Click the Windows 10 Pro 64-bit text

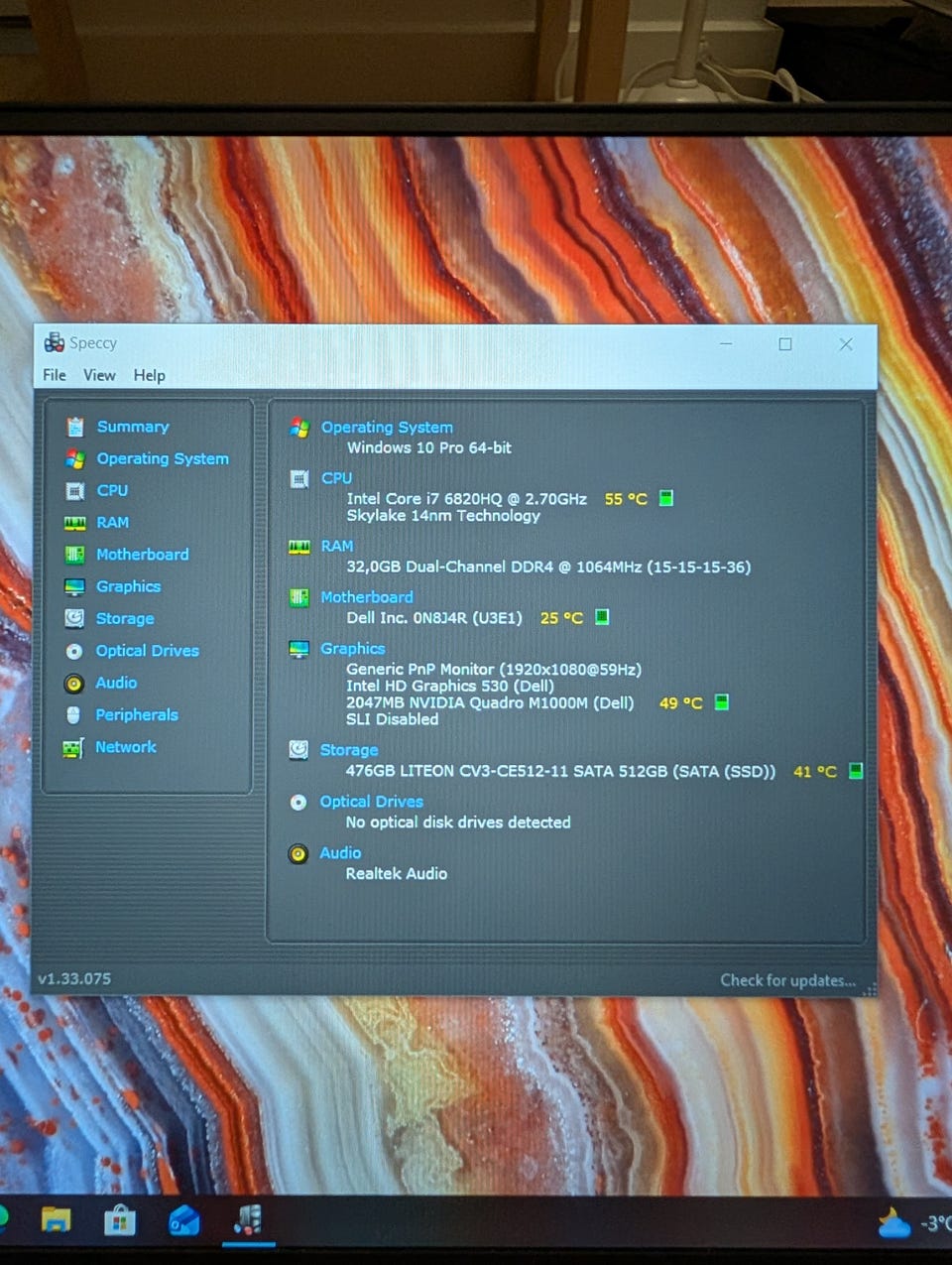tap(428, 447)
